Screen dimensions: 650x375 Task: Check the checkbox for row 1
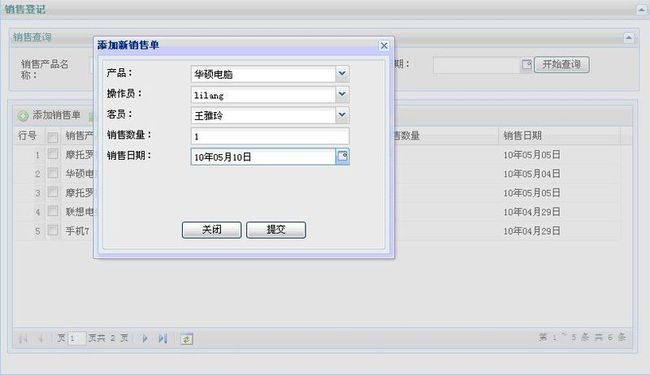point(53,154)
